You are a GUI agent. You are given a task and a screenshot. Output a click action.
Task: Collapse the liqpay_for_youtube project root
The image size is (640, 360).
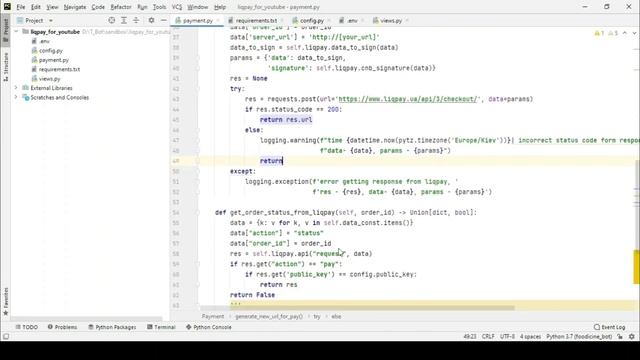[16, 31]
